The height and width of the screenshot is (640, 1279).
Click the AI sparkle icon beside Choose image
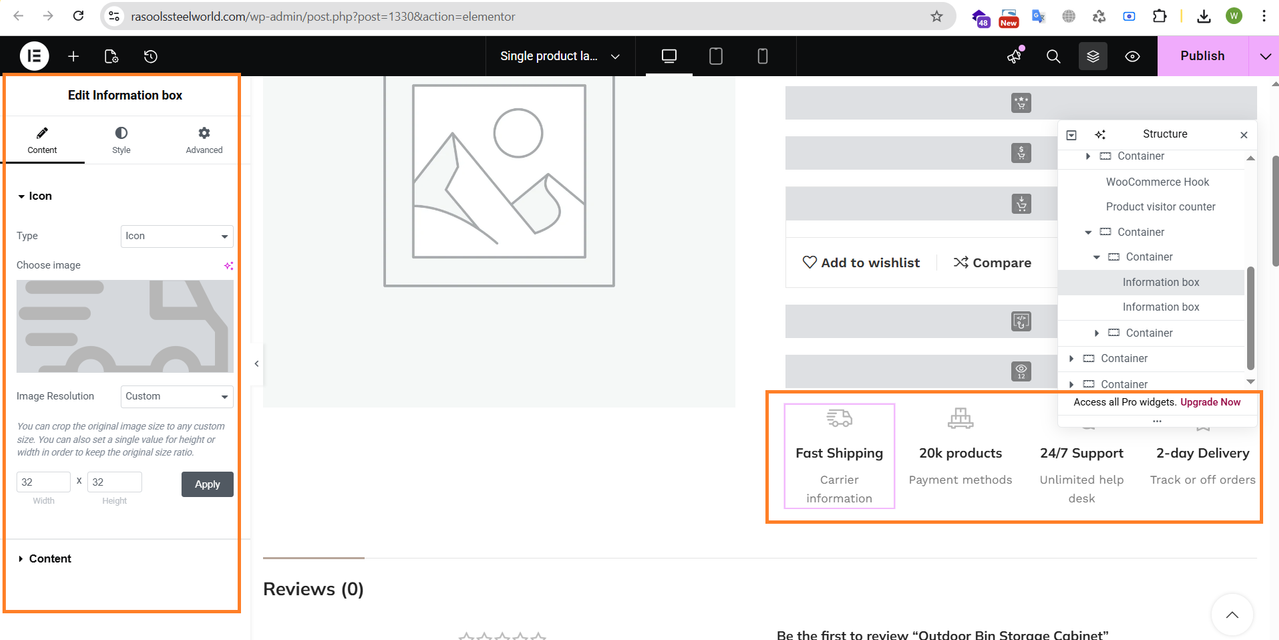[229, 265]
